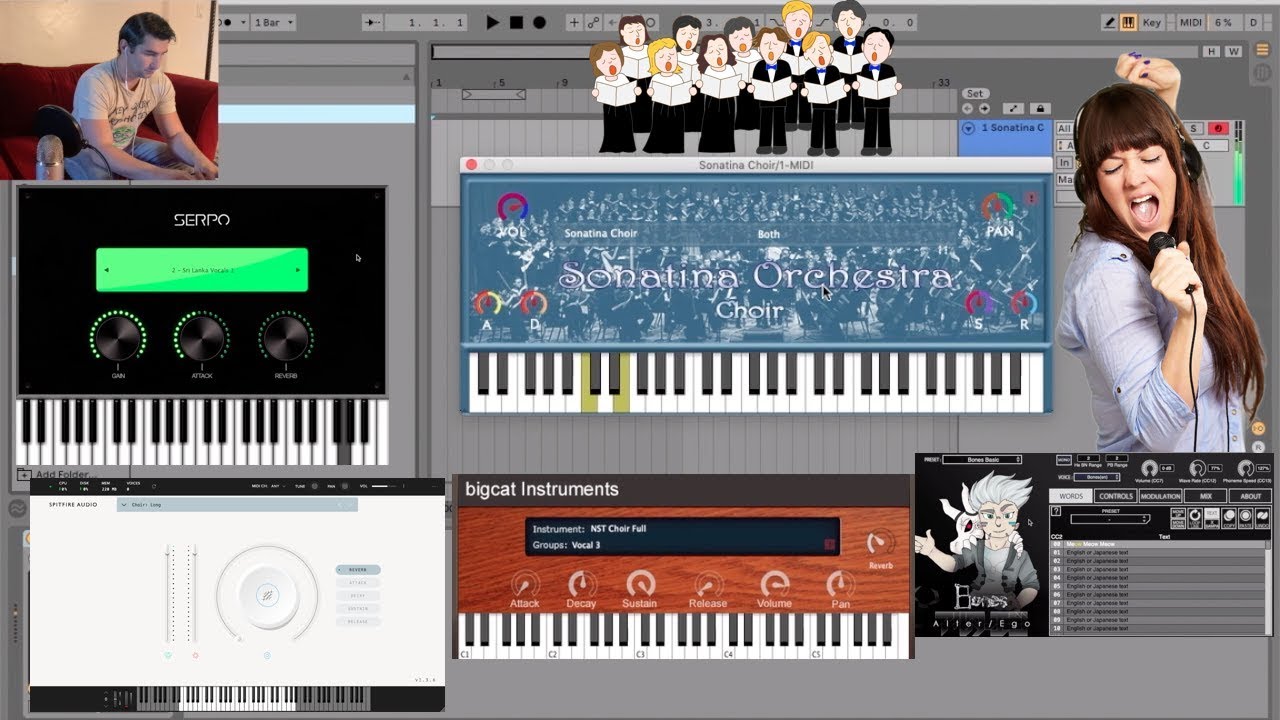Switch to the MODULATION tab

pos(1160,496)
